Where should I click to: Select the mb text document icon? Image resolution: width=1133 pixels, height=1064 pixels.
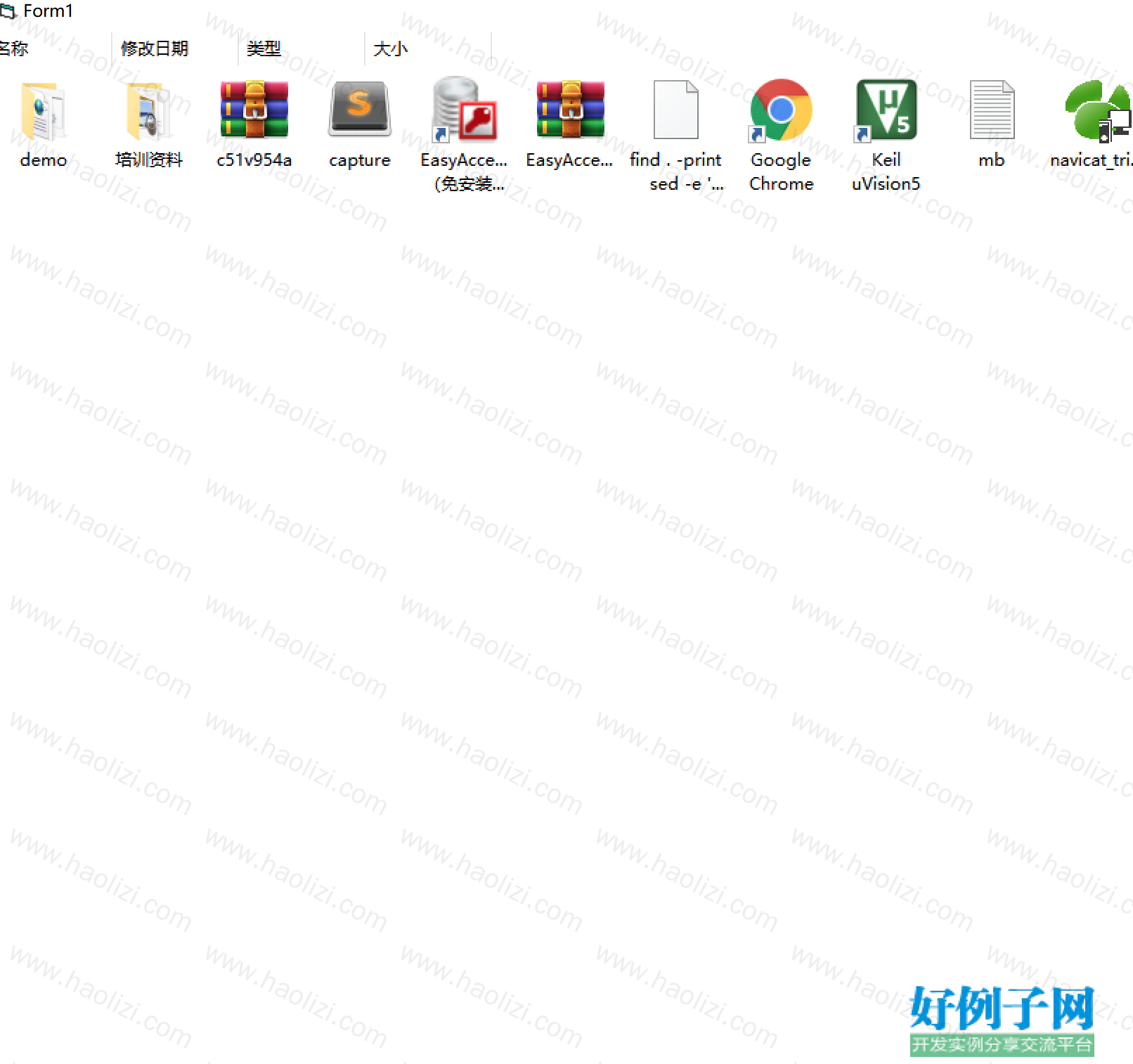pyautogui.click(x=992, y=110)
